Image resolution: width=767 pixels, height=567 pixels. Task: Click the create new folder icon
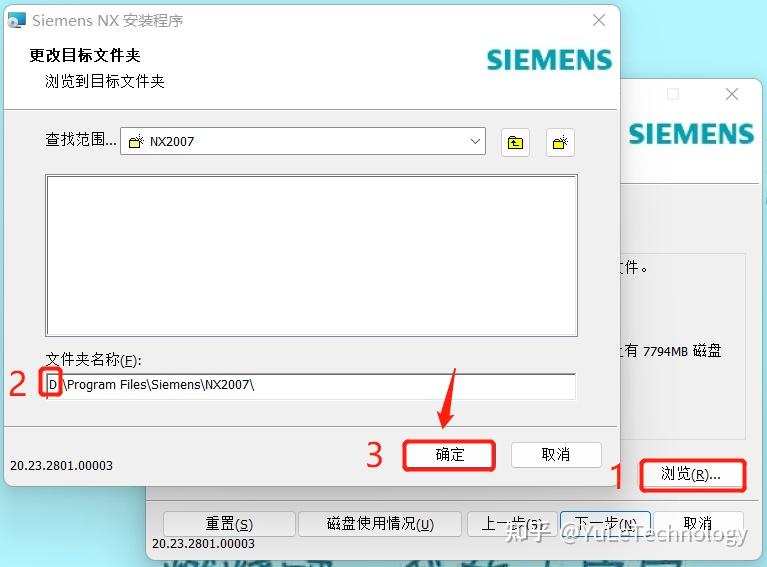pyautogui.click(x=560, y=142)
